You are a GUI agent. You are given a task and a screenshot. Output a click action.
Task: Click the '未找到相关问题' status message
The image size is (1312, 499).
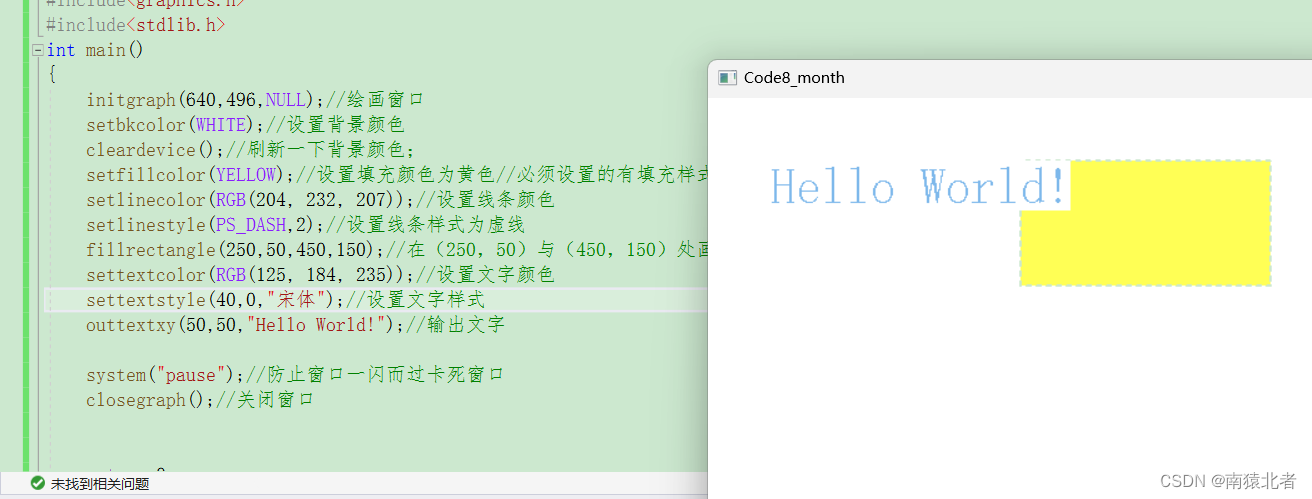pyautogui.click(x=100, y=483)
